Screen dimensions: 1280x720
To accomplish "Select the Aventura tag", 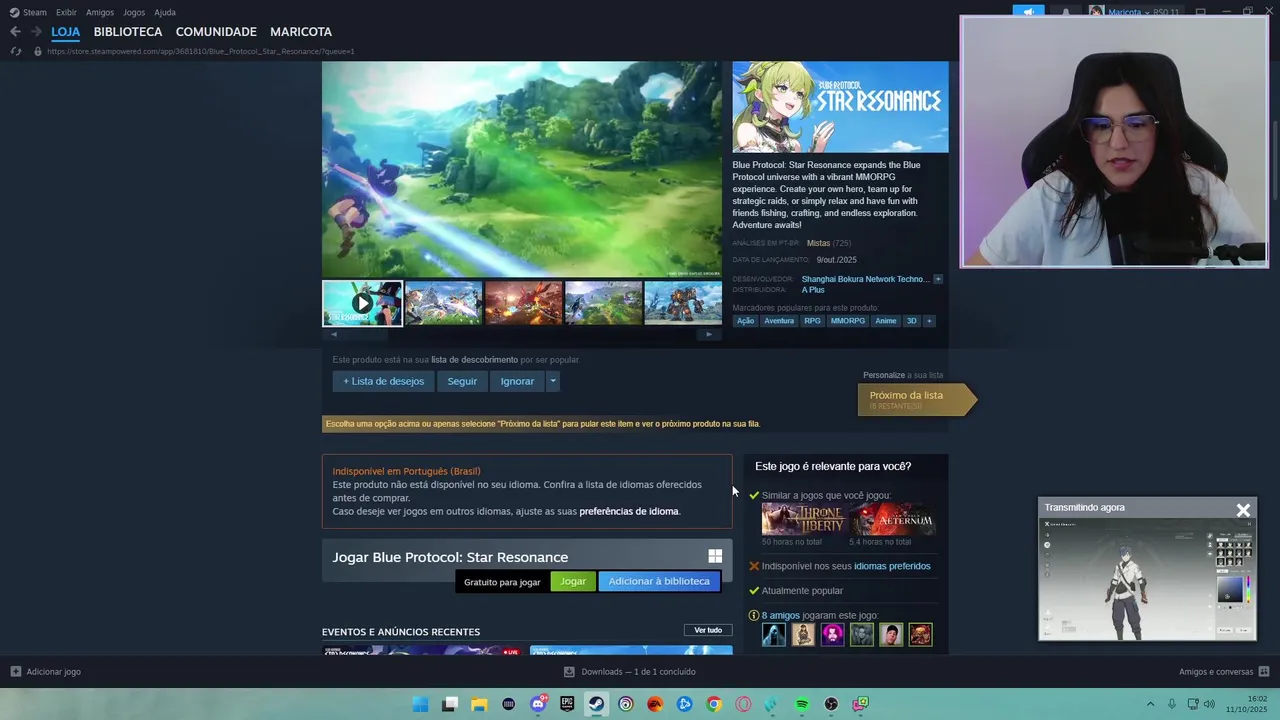I will tap(779, 321).
